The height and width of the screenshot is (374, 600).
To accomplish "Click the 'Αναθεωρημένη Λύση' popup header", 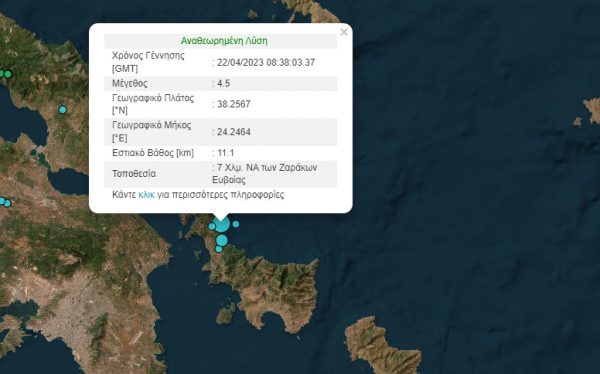I will [224, 41].
